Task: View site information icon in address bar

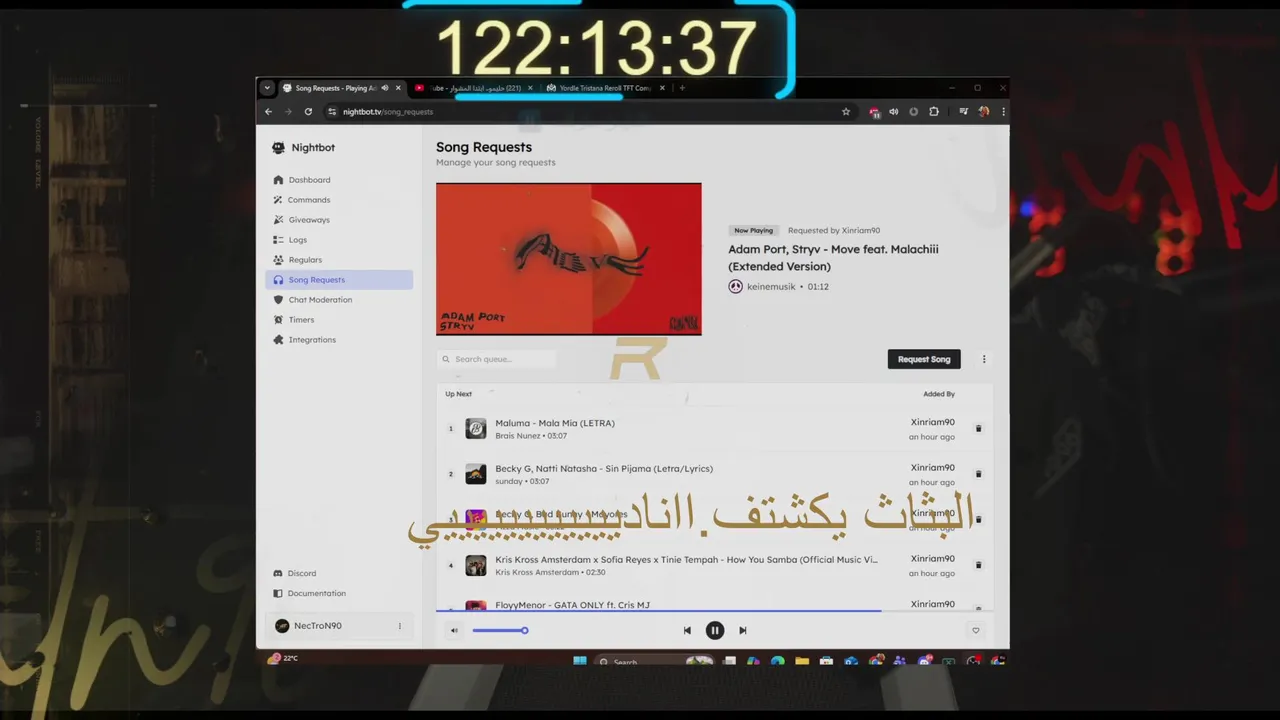Action: 332,112
